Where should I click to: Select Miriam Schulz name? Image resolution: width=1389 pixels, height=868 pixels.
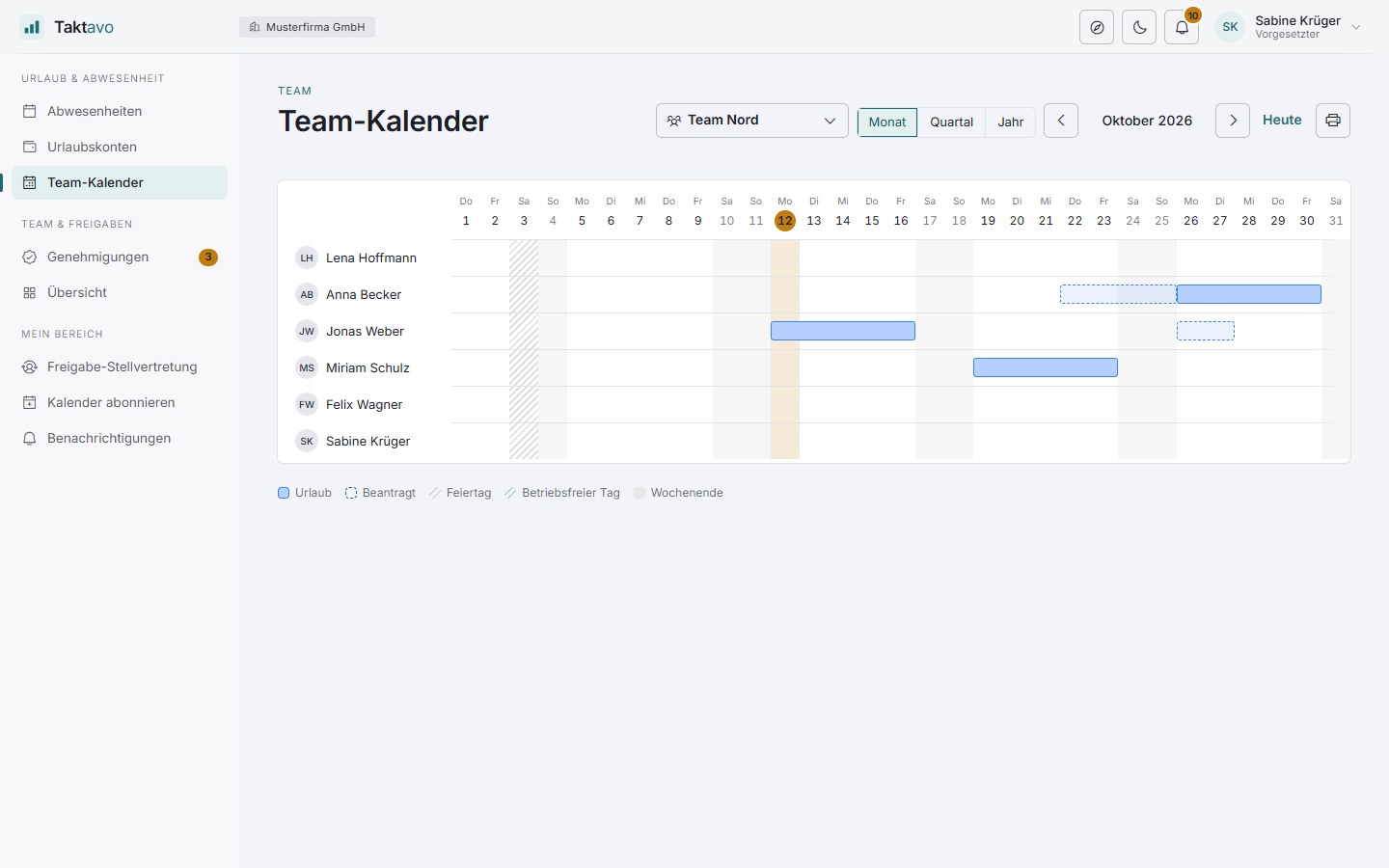tap(368, 367)
